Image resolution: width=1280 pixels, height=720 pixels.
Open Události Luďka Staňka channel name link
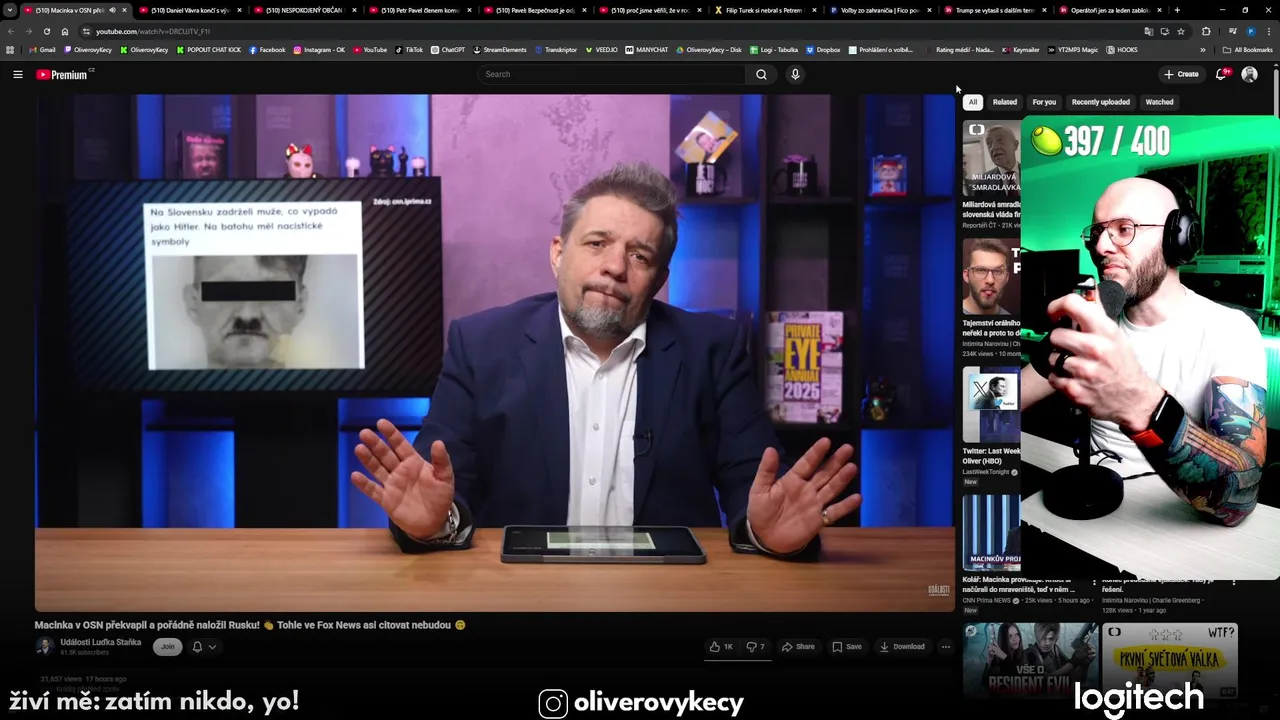101,642
